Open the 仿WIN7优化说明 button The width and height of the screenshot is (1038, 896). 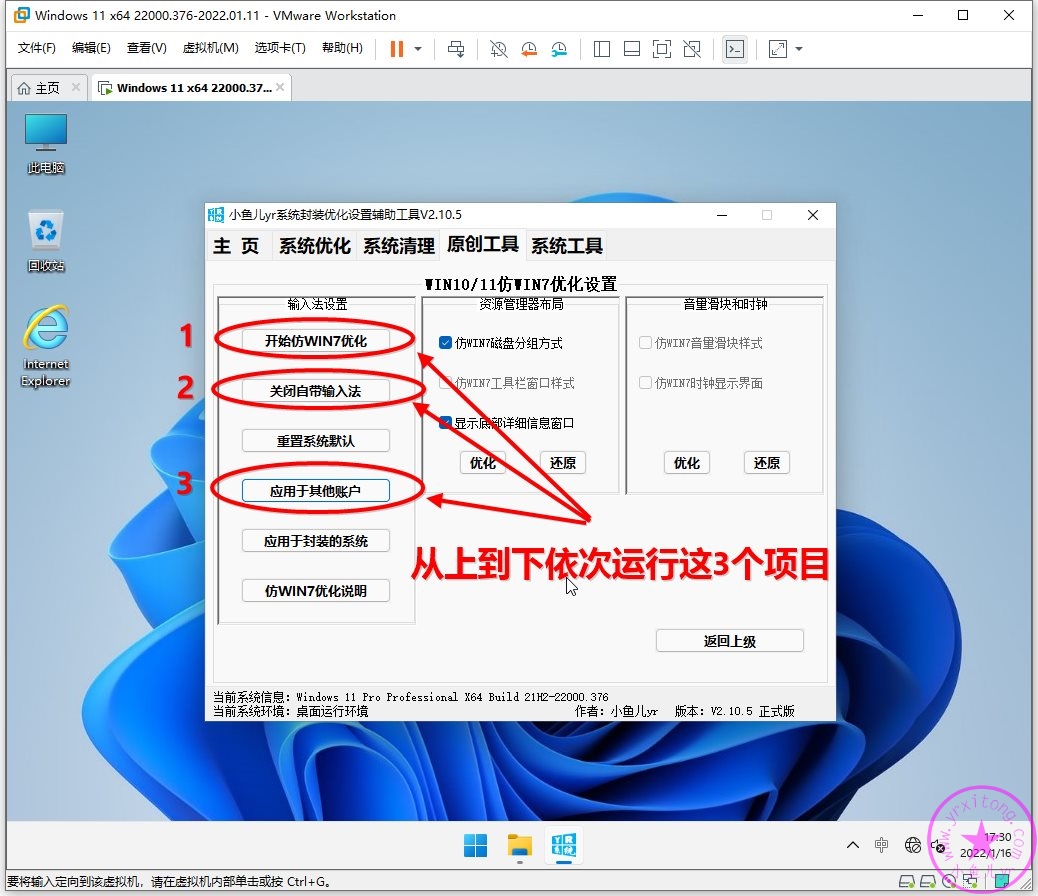pyautogui.click(x=316, y=591)
